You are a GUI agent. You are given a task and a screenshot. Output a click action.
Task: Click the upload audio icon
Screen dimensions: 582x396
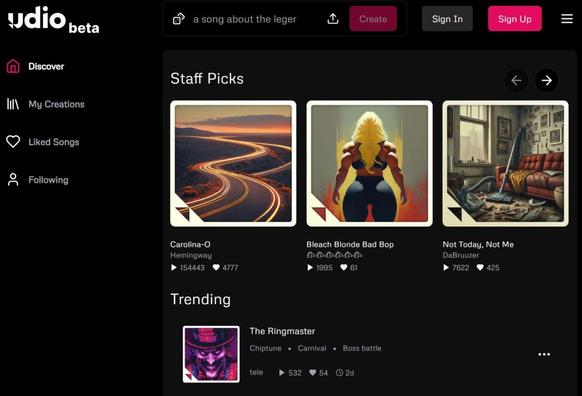coord(333,19)
